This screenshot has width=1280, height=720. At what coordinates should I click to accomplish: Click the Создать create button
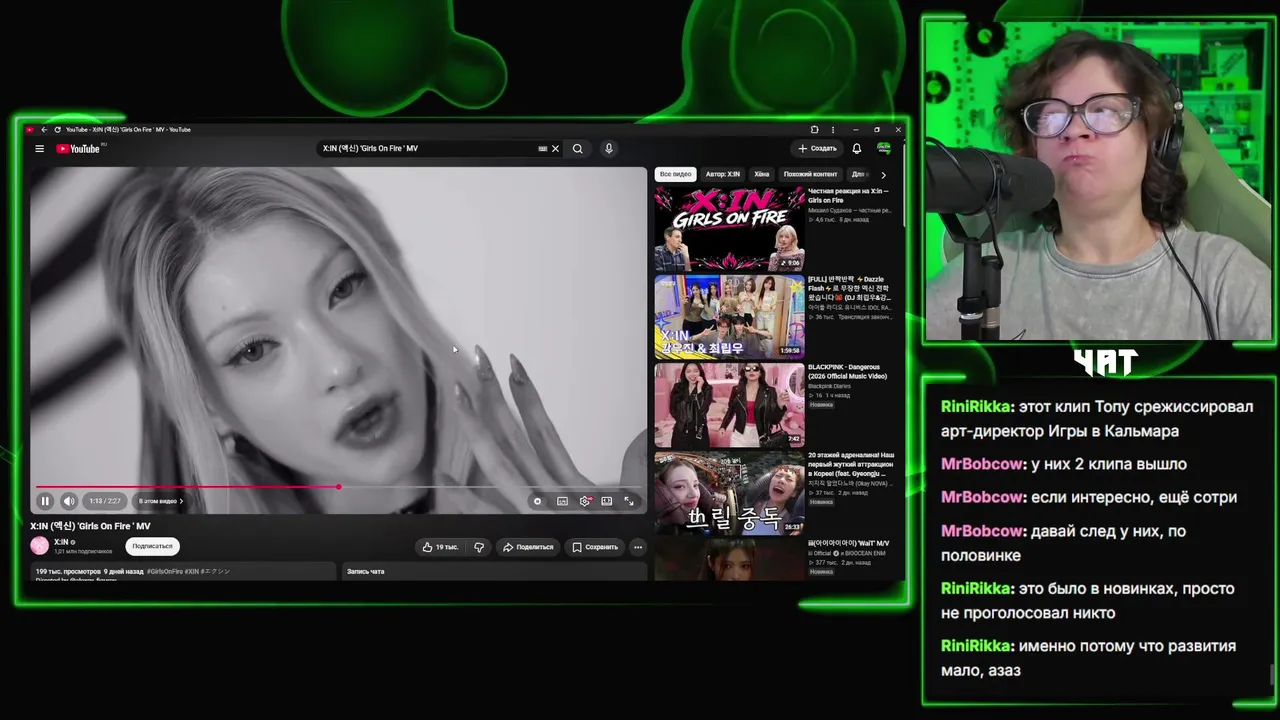coord(818,149)
